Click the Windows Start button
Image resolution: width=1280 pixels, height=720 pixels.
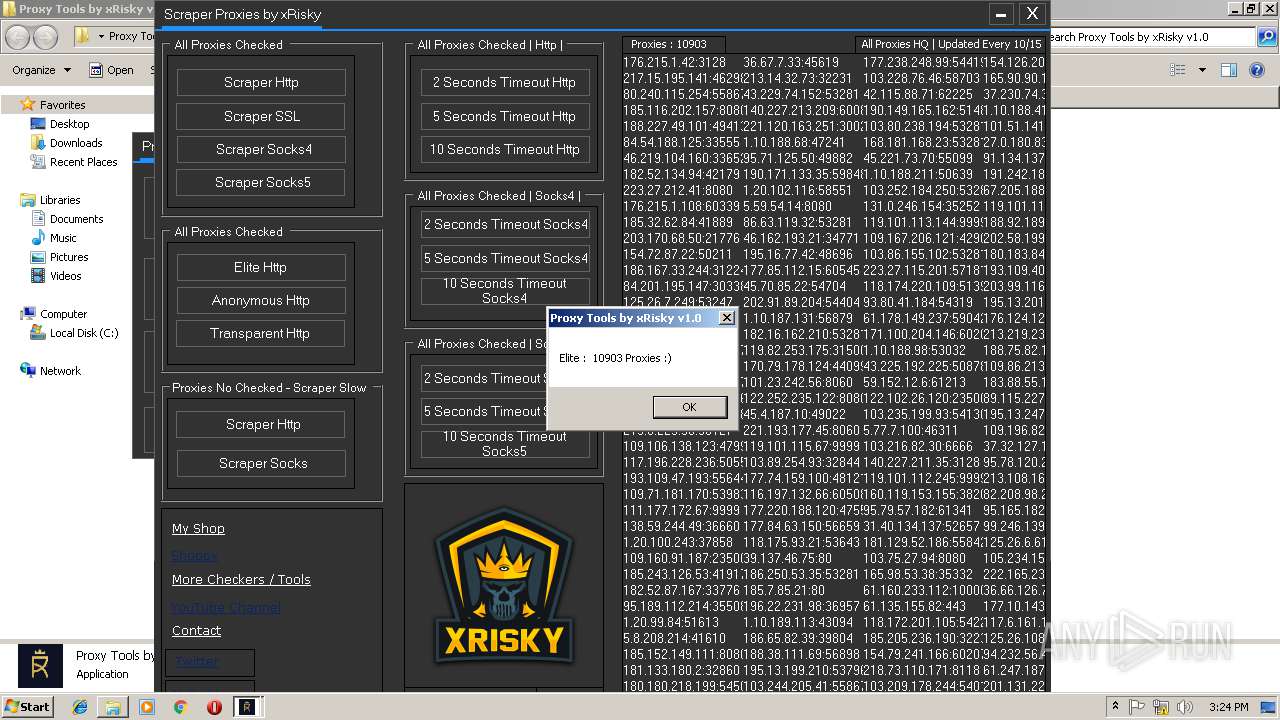(x=27, y=706)
